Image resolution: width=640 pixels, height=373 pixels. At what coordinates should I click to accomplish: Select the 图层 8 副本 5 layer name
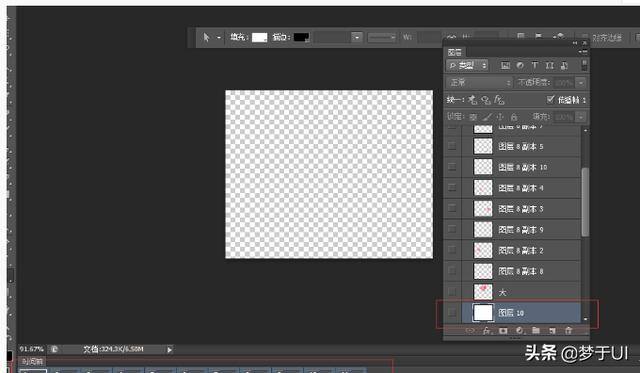521,147
